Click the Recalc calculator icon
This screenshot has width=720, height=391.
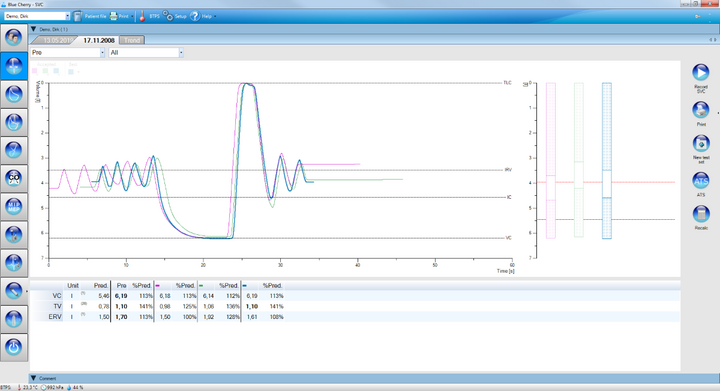(701, 214)
